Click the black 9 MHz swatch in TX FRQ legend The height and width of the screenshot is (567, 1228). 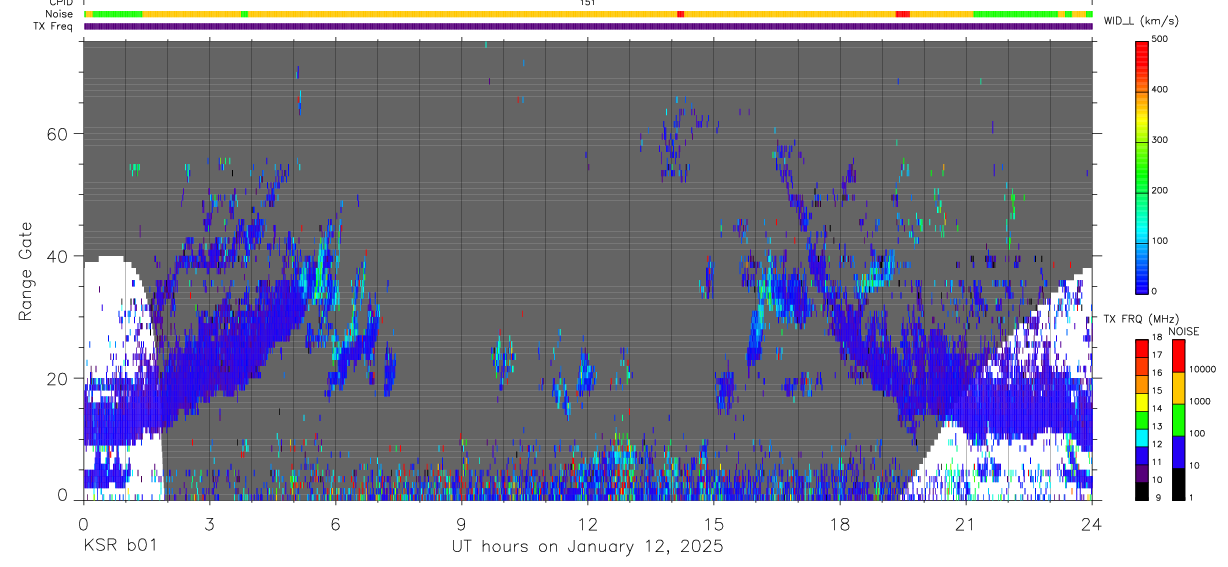pos(1142,492)
